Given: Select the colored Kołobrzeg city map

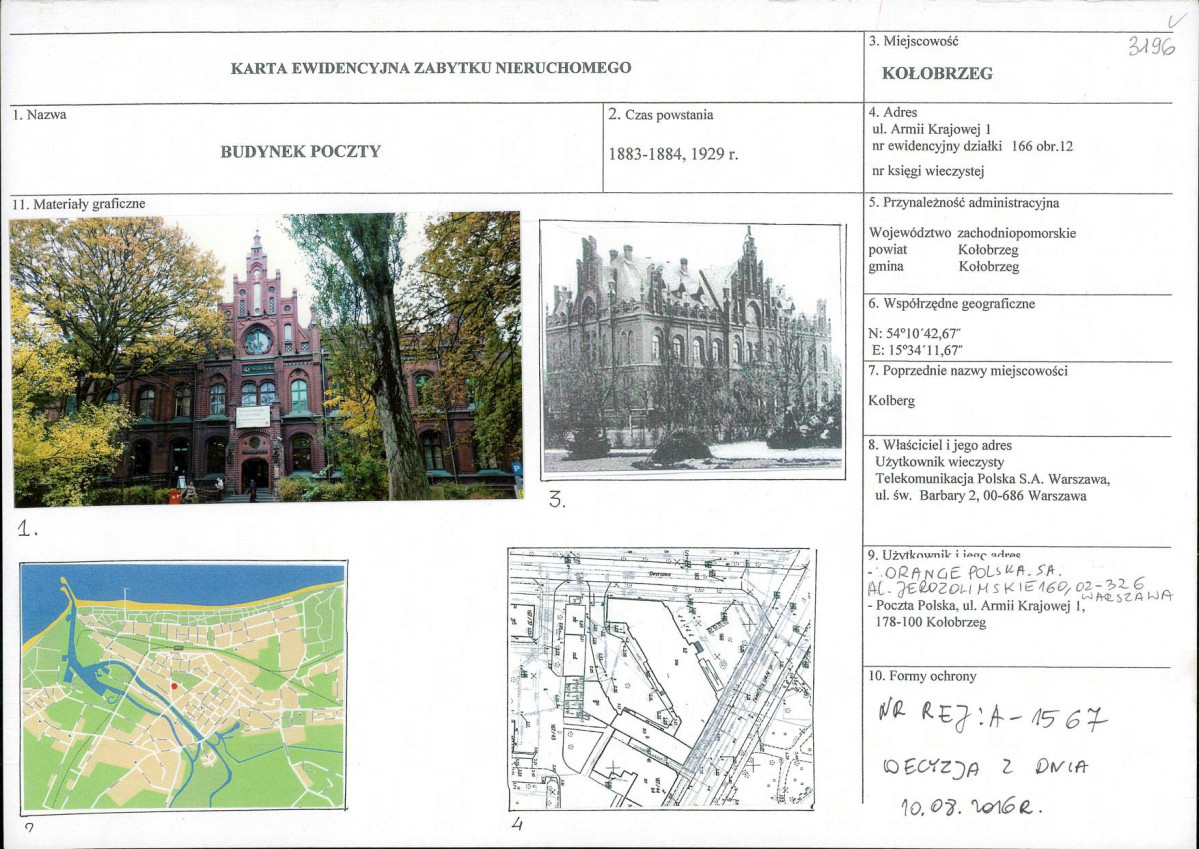Looking at the screenshot, I should [x=183, y=686].
